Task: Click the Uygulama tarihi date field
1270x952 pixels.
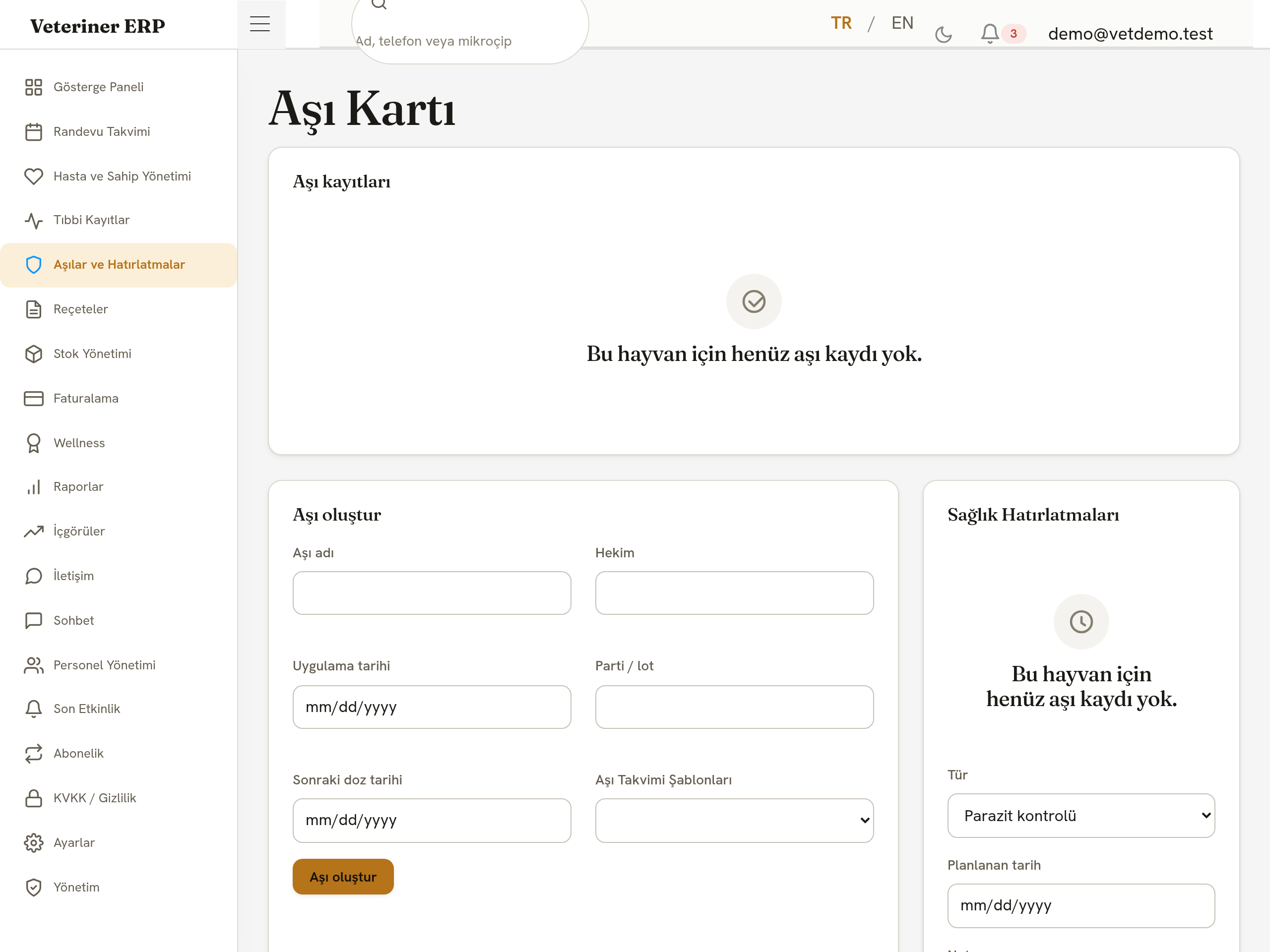Action: click(x=432, y=707)
